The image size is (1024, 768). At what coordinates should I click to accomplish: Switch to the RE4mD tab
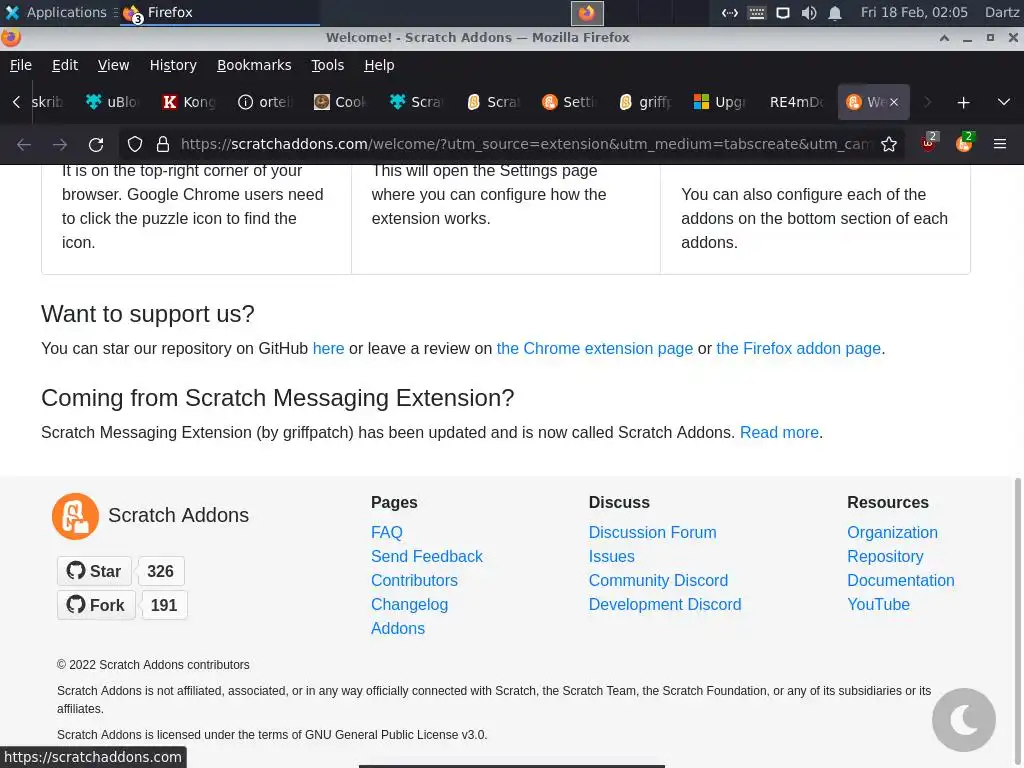pos(797,102)
